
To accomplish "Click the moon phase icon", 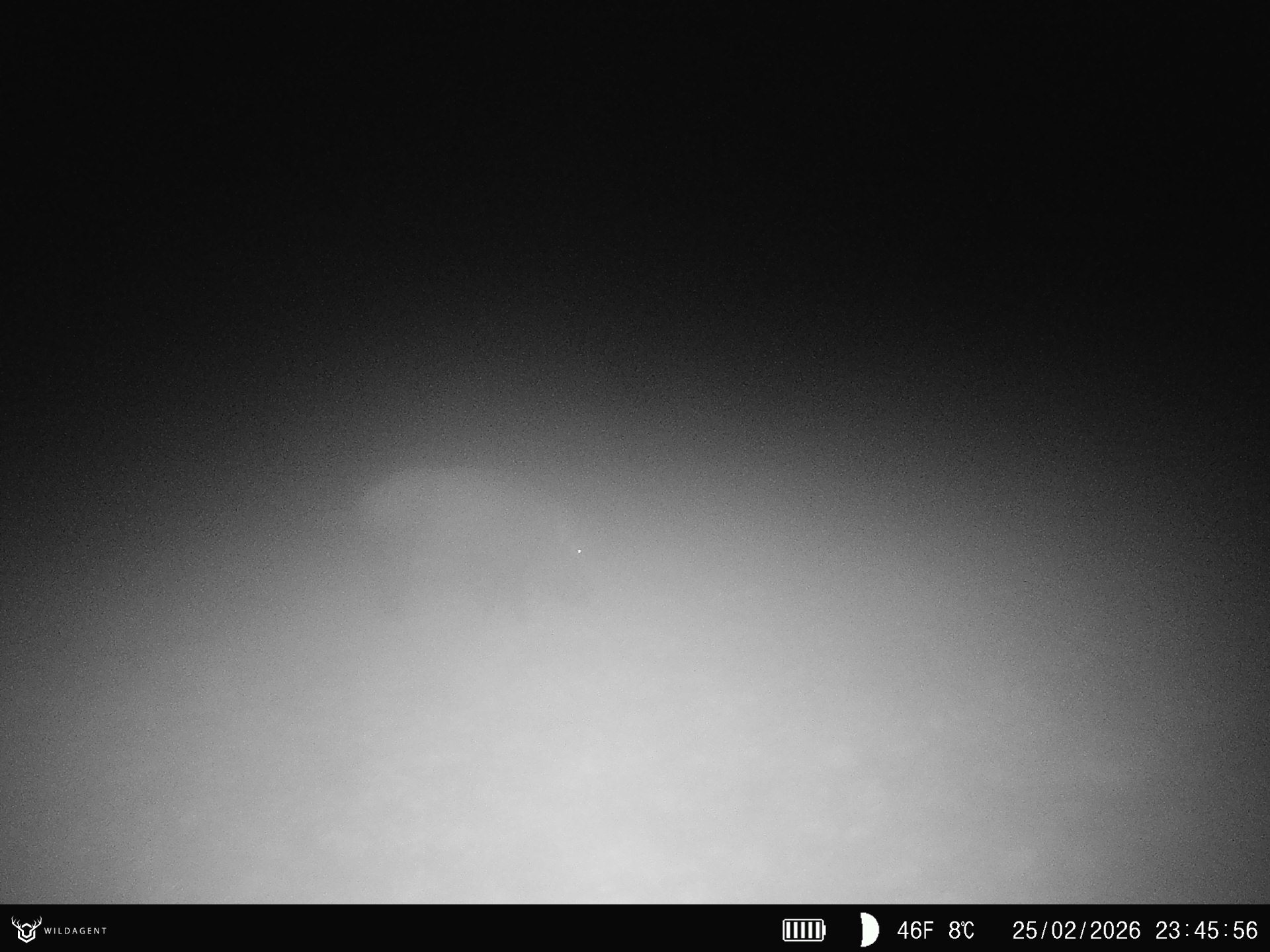I will coord(869,930).
